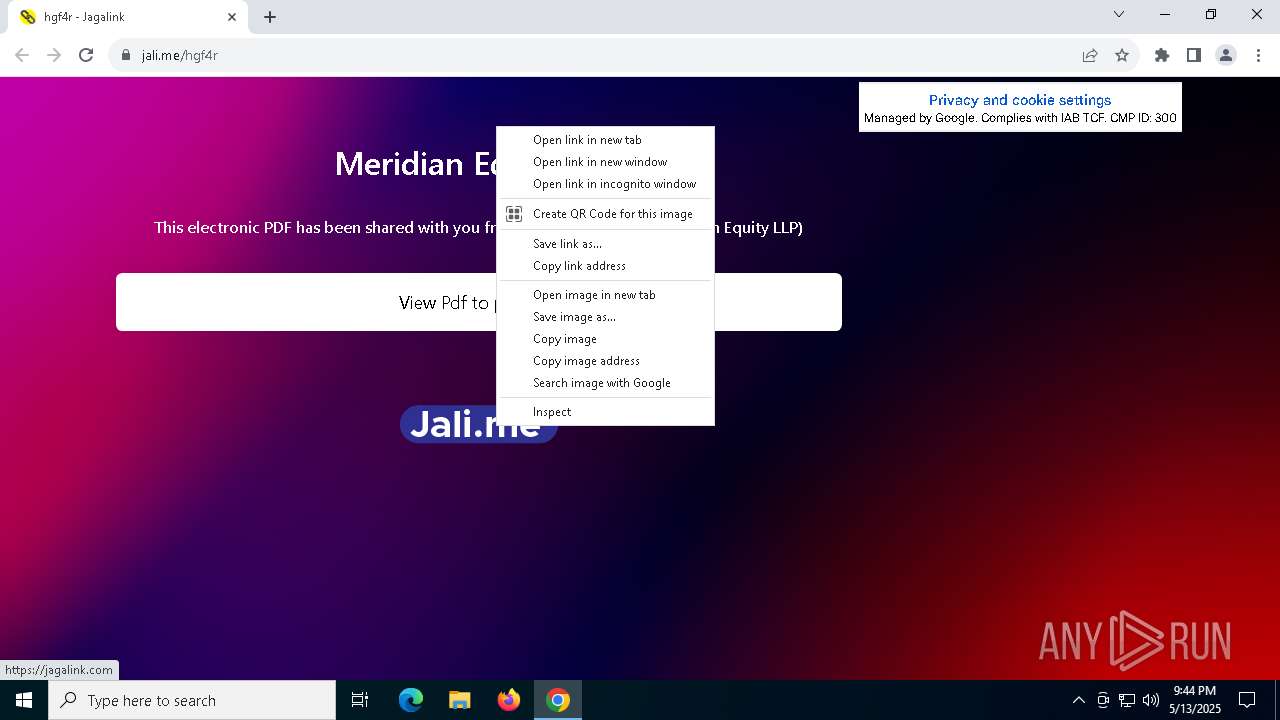Image resolution: width=1280 pixels, height=720 pixels.
Task: Choose Open link in new window
Action: coord(606,162)
